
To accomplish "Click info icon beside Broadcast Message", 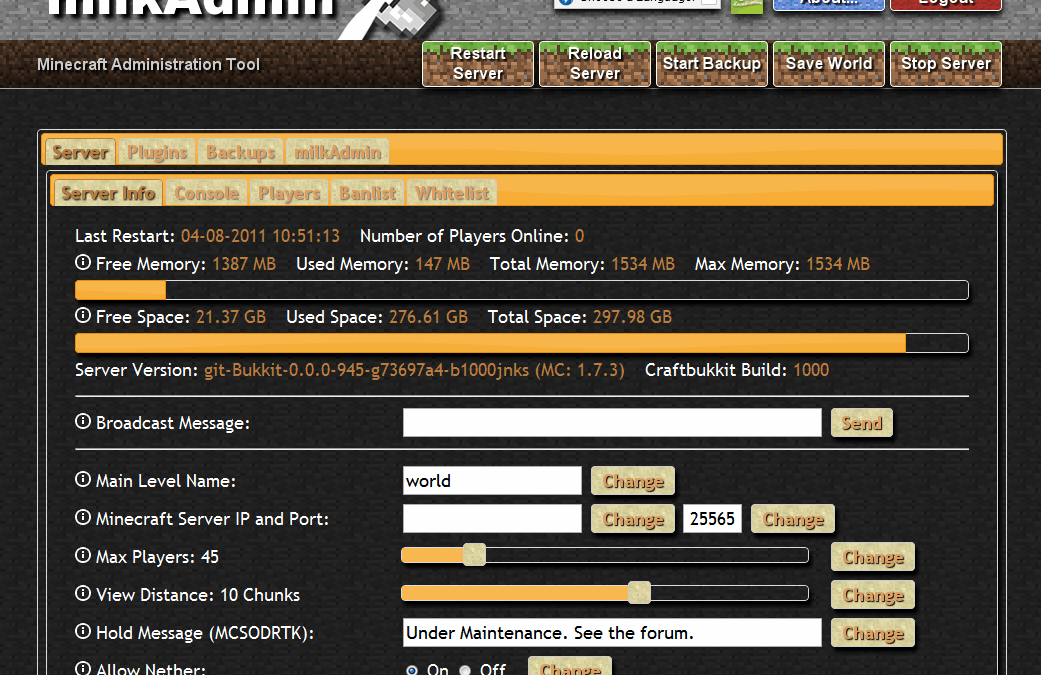I will (x=83, y=421).
